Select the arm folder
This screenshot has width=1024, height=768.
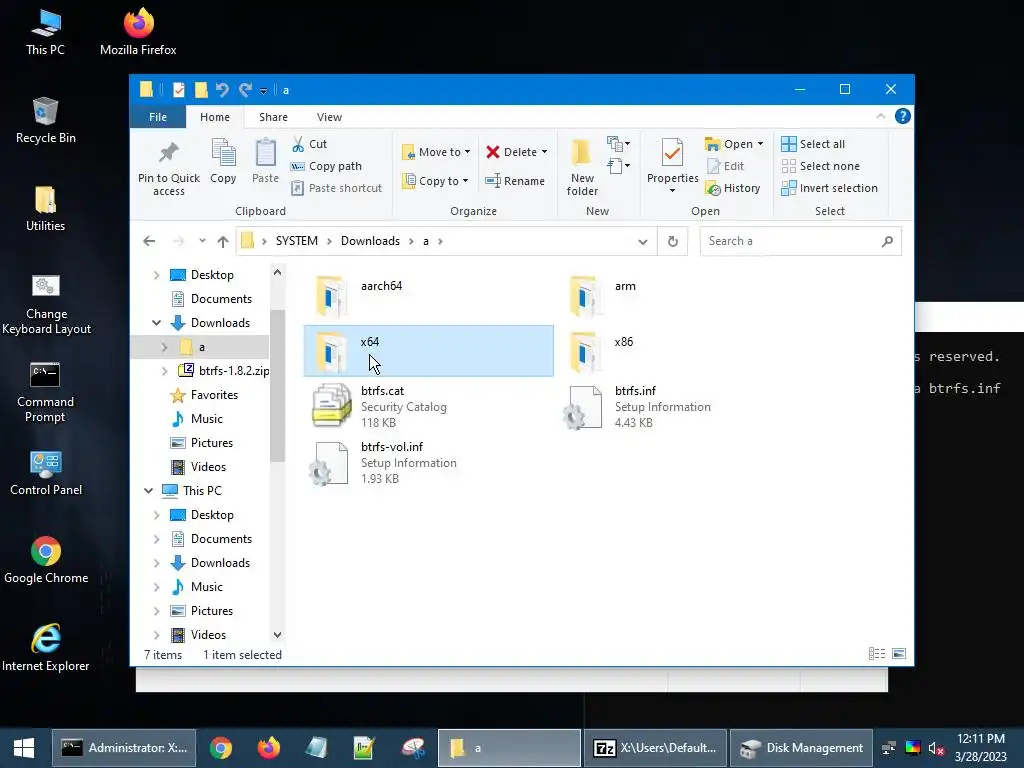pos(682,295)
